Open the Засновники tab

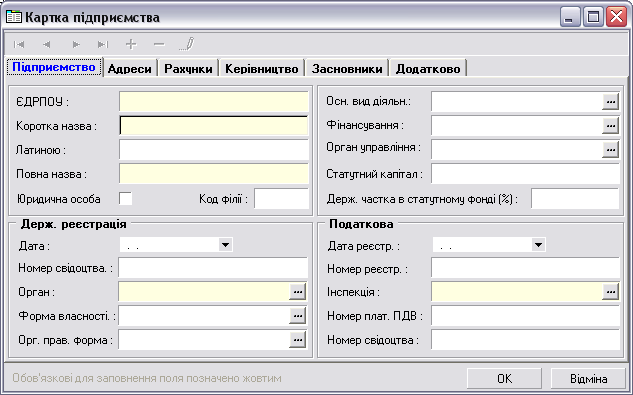coord(347,69)
